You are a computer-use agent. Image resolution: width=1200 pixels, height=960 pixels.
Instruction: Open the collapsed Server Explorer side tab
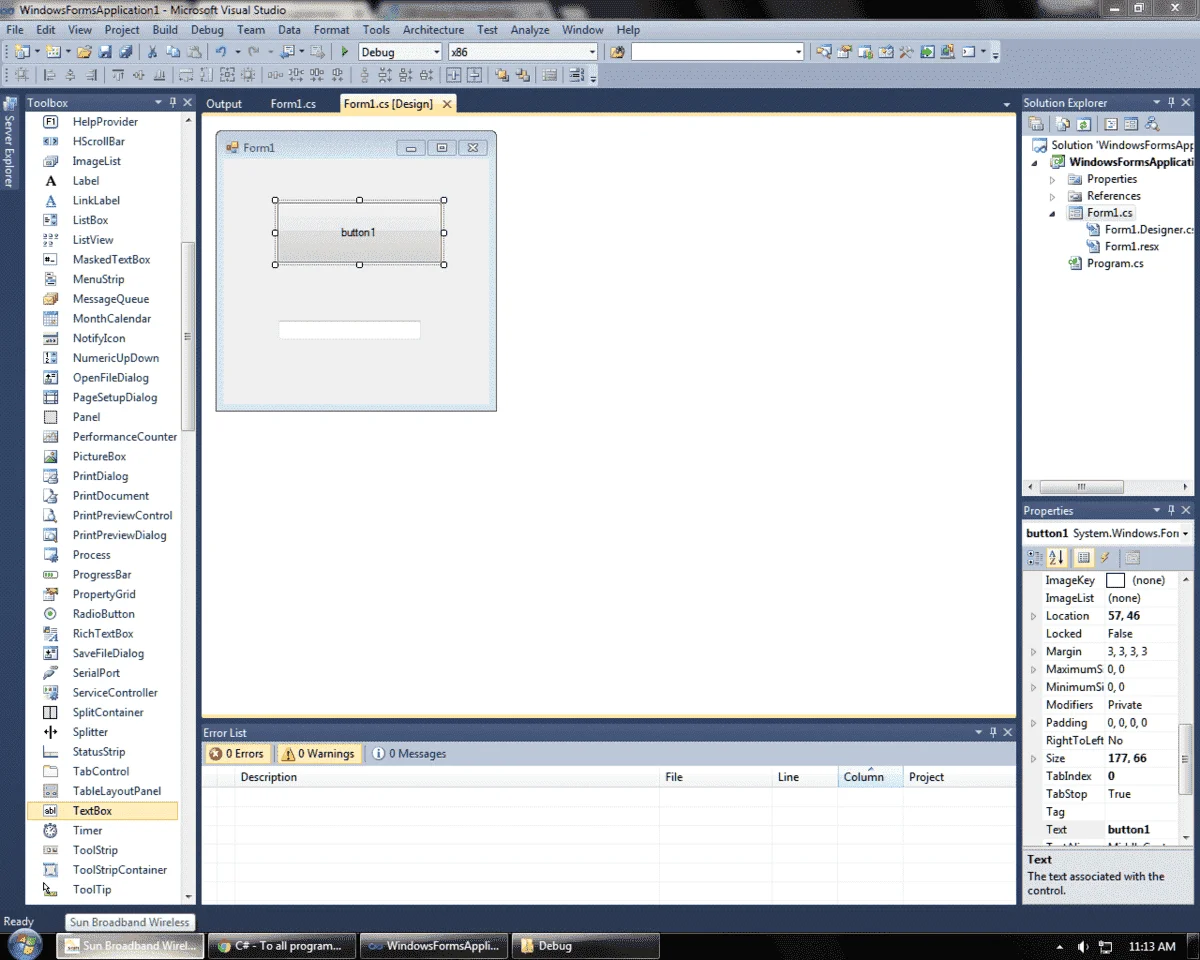[9, 142]
